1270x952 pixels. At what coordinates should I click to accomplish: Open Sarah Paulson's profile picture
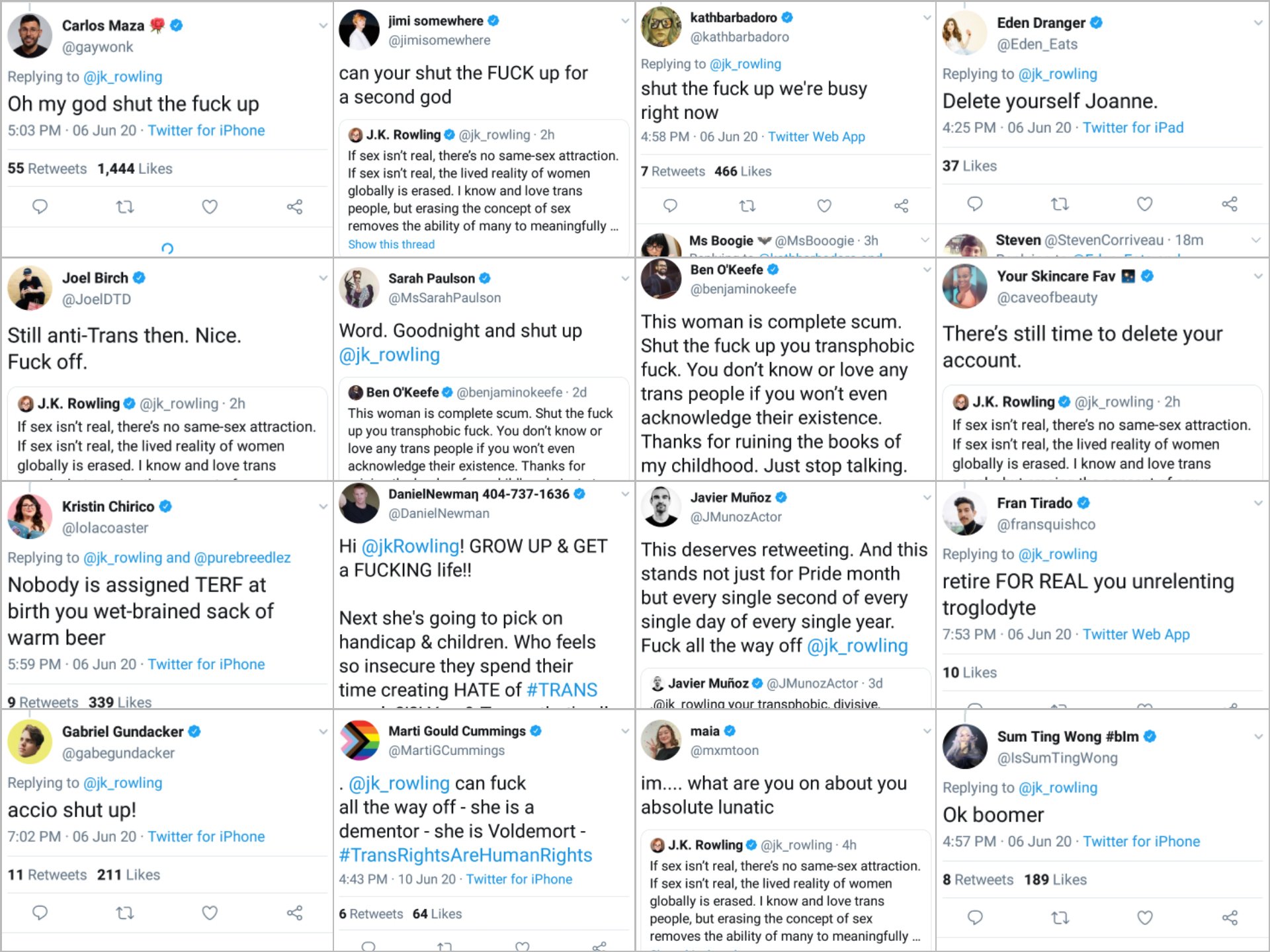(x=359, y=288)
